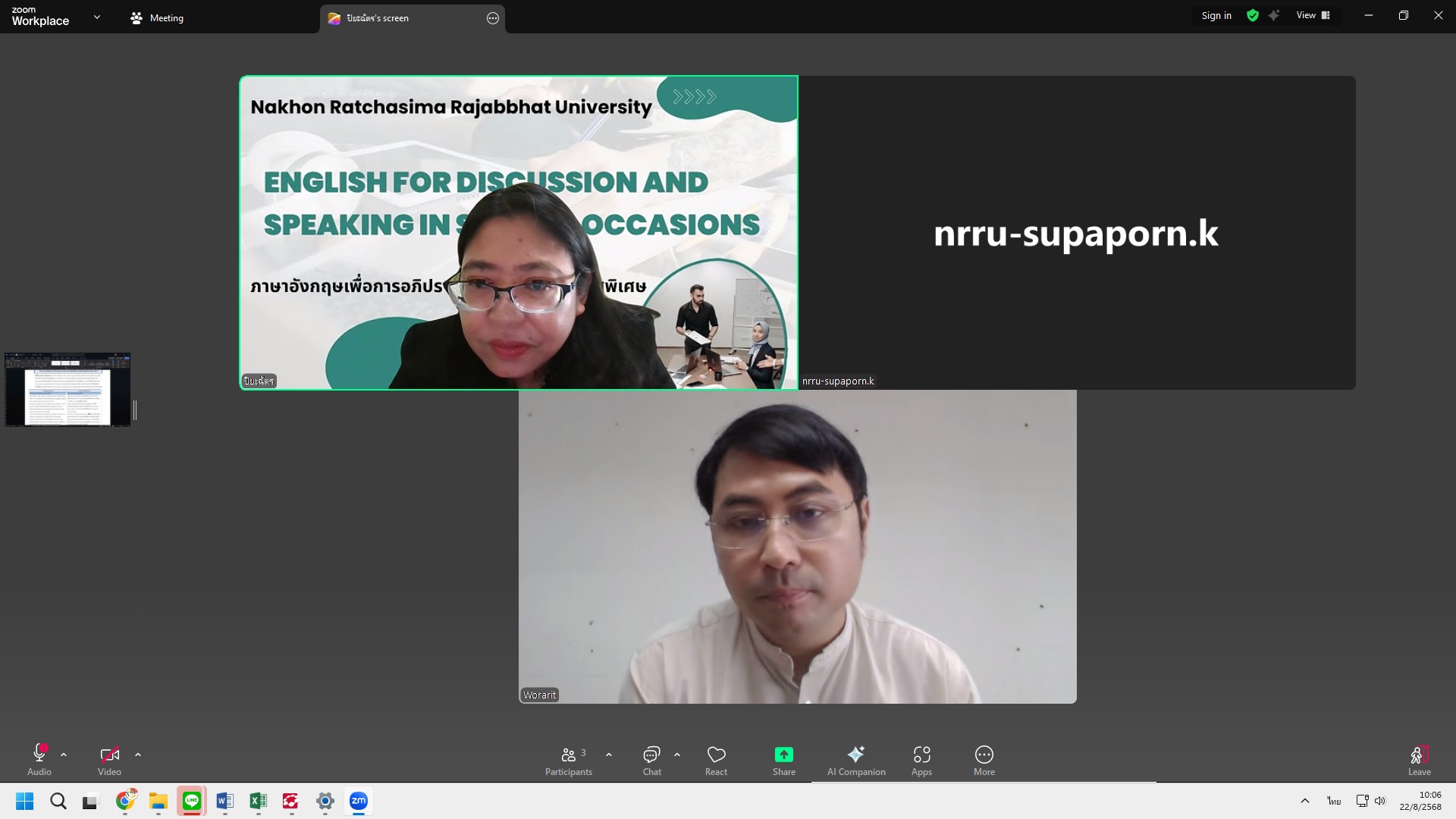The width and height of the screenshot is (1456, 819).
Task: Open AI Companion panel
Action: click(x=855, y=761)
